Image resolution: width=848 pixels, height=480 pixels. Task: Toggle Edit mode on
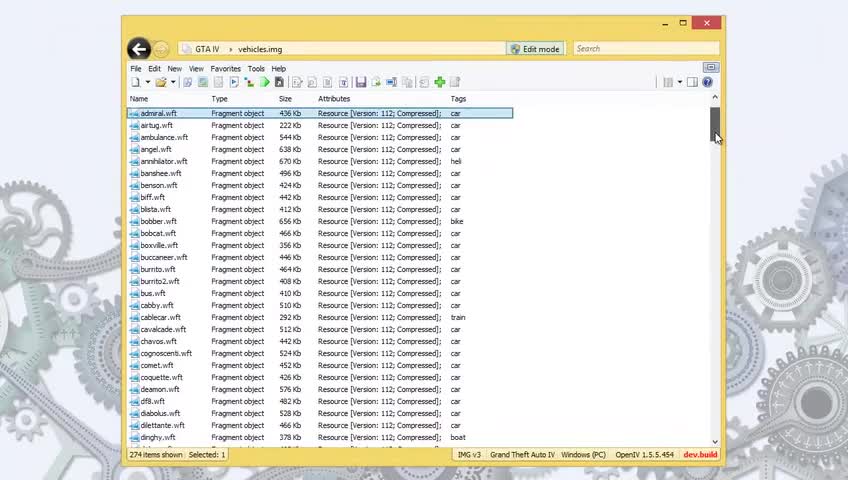[x=535, y=49]
